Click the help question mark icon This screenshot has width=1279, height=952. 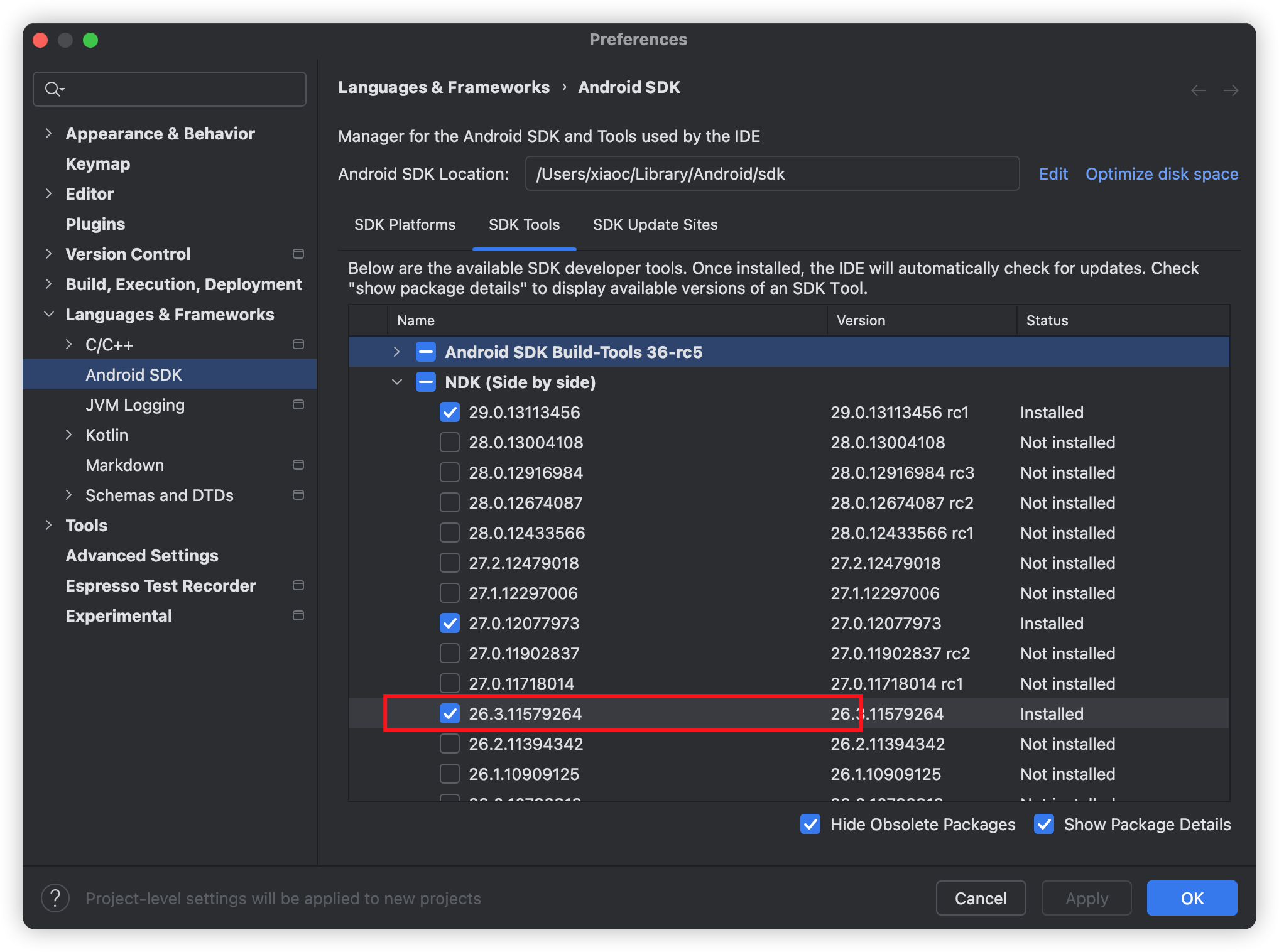point(55,898)
